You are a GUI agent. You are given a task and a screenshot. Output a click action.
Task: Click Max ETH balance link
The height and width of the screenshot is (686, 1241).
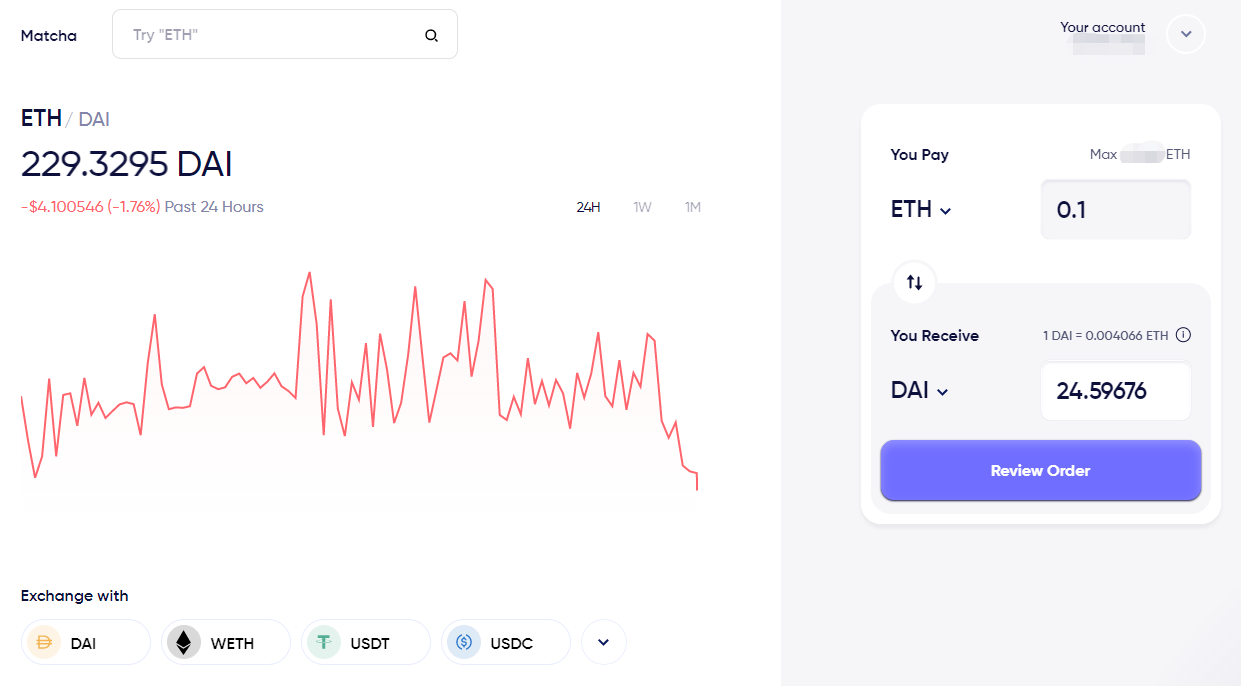pyautogui.click(x=1140, y=155)
